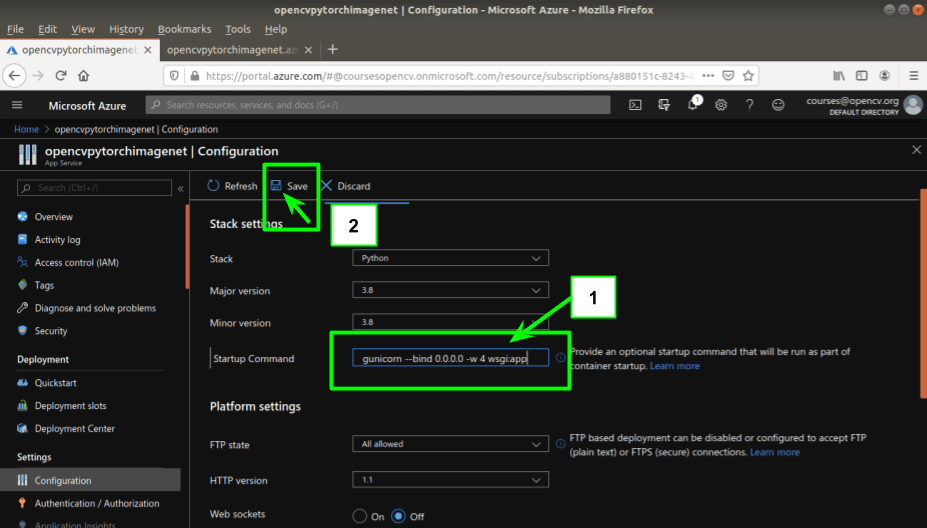Screen dimensions: 927x528
Task: Open the Firefox View menu
Action: coord(83,29)
